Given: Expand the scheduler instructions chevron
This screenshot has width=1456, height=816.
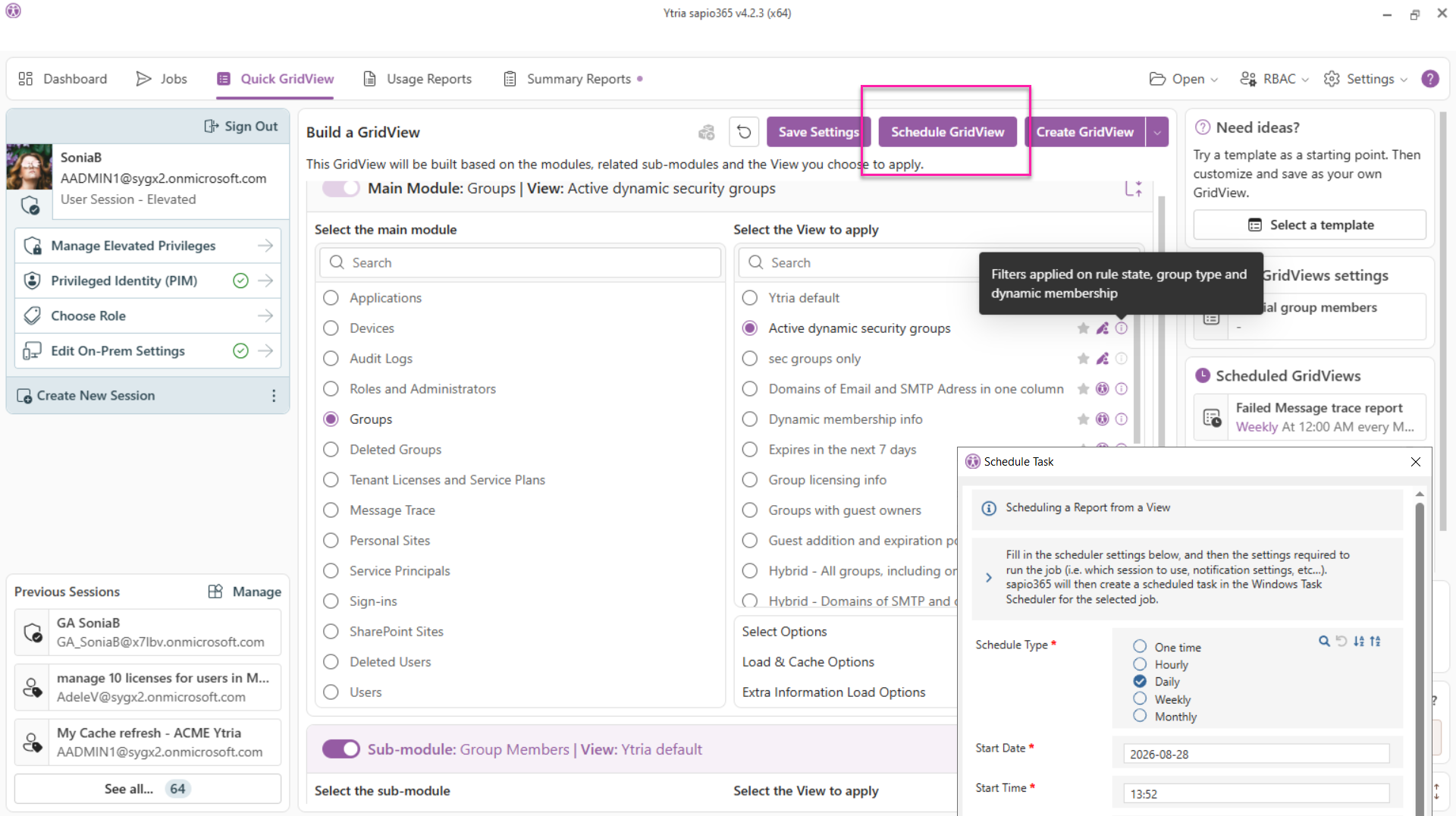Looking at the screenshot, I should 989,578.
